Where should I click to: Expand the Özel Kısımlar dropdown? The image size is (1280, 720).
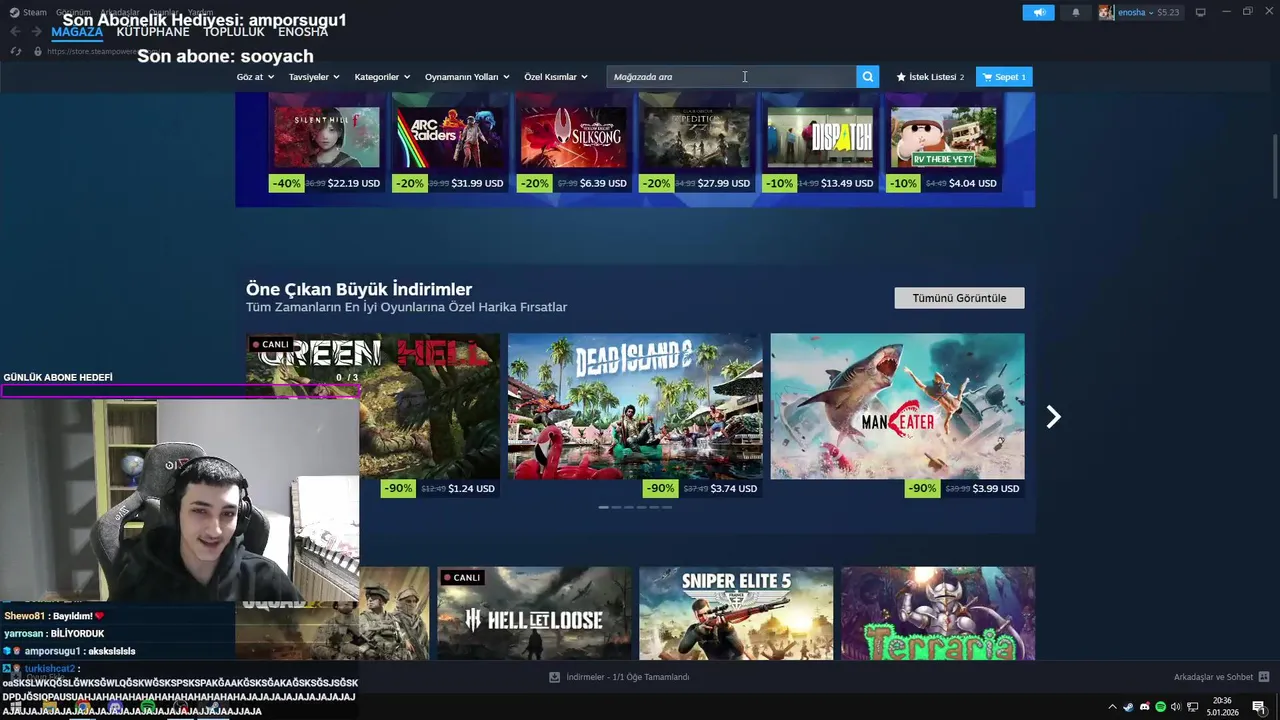(556, 77)
